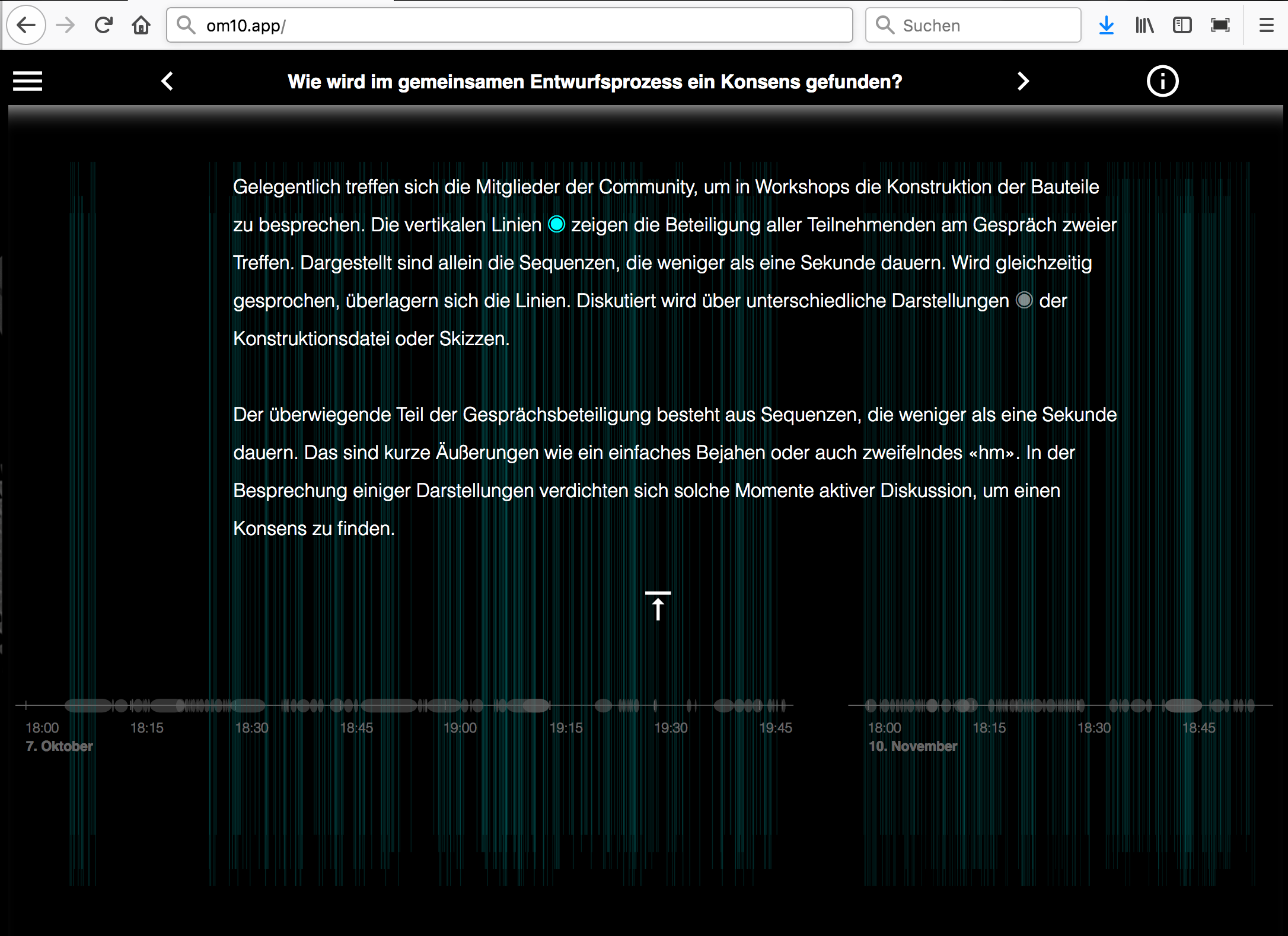Click the om10.app address bar
The width and height of the screenshot is (1288, 936).
(510, 26)
